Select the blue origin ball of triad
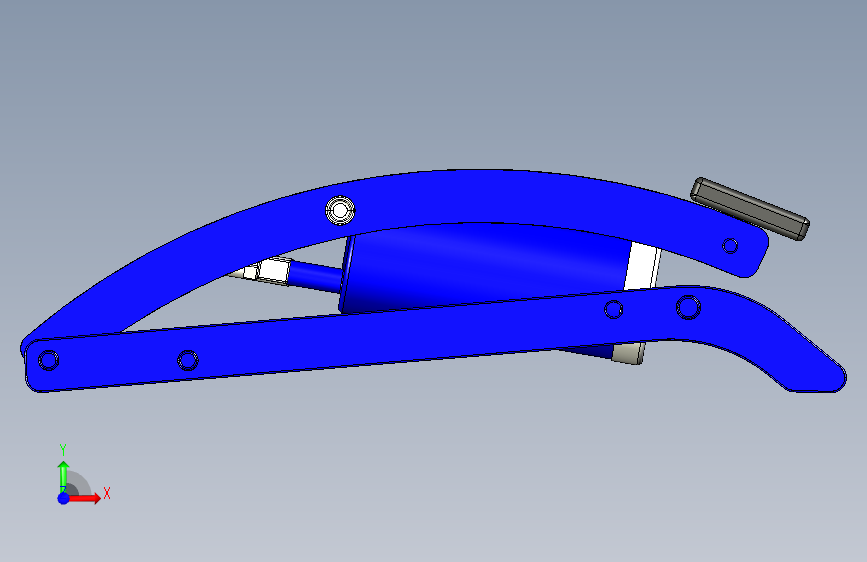Viewport: 867px width, 562px height. (x=64, y=498)
